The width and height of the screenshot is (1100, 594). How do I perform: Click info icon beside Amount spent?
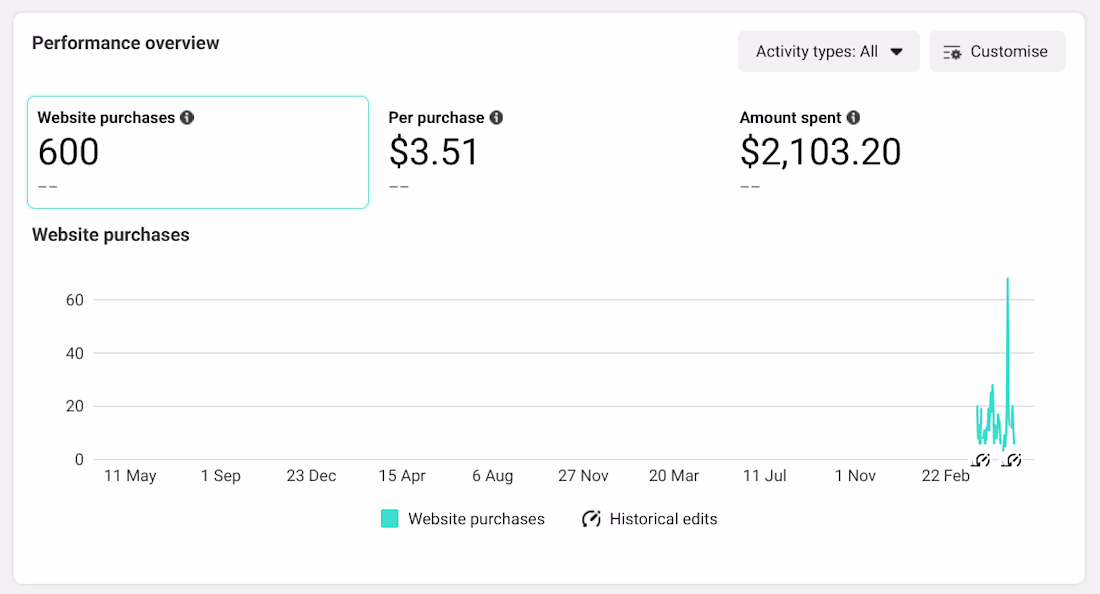853,118
